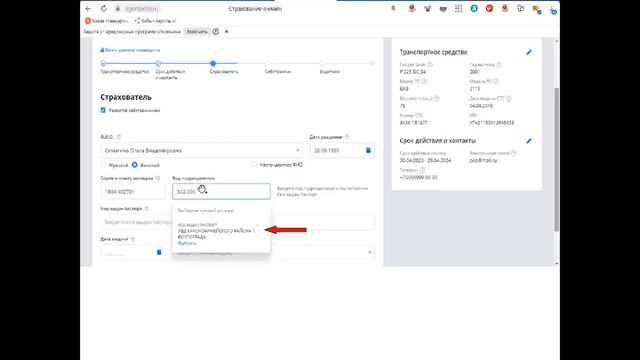
Task: Click the Дата рождения input field
Action: (342, 150)
